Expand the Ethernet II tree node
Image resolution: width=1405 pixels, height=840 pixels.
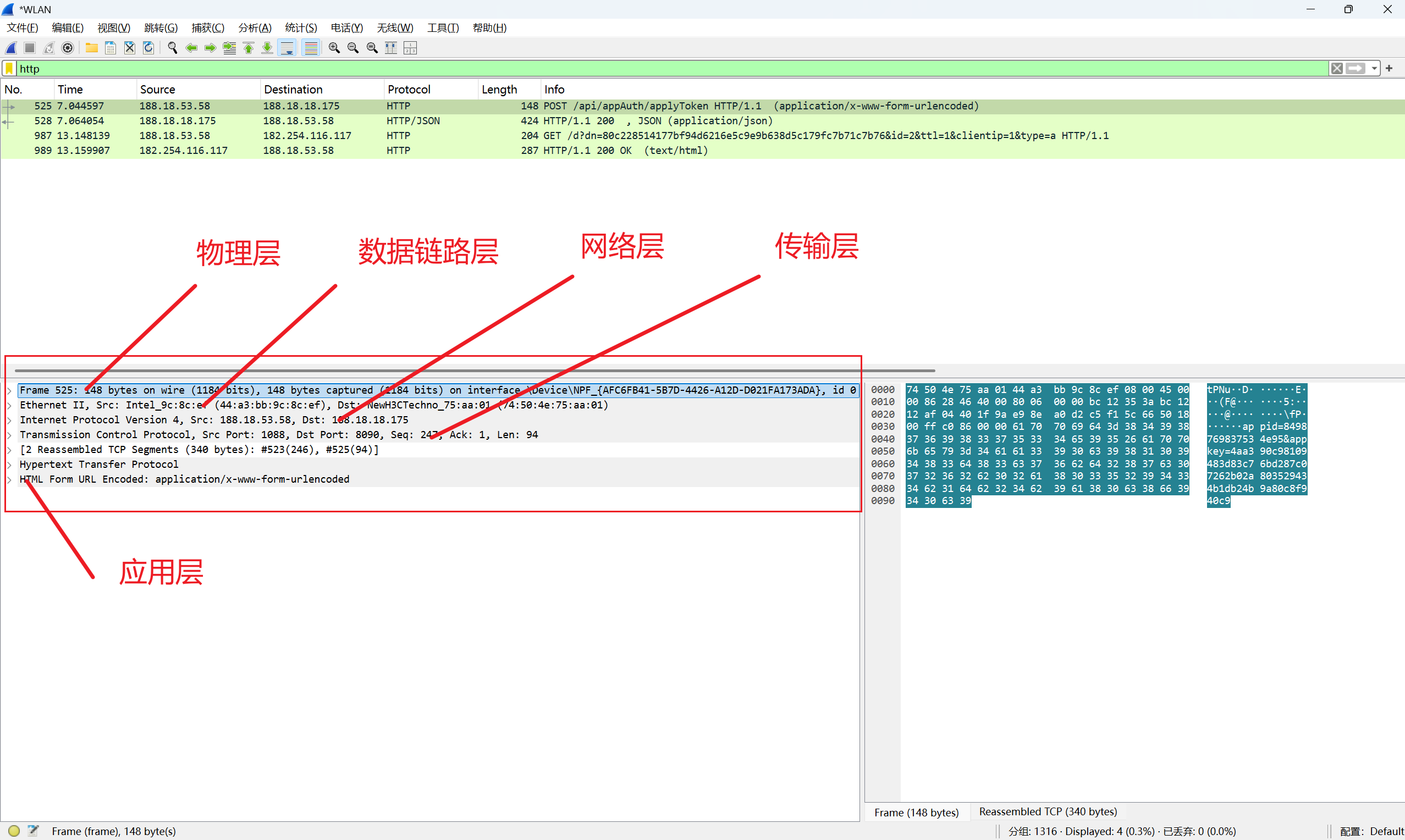click(x=9, y=405)
